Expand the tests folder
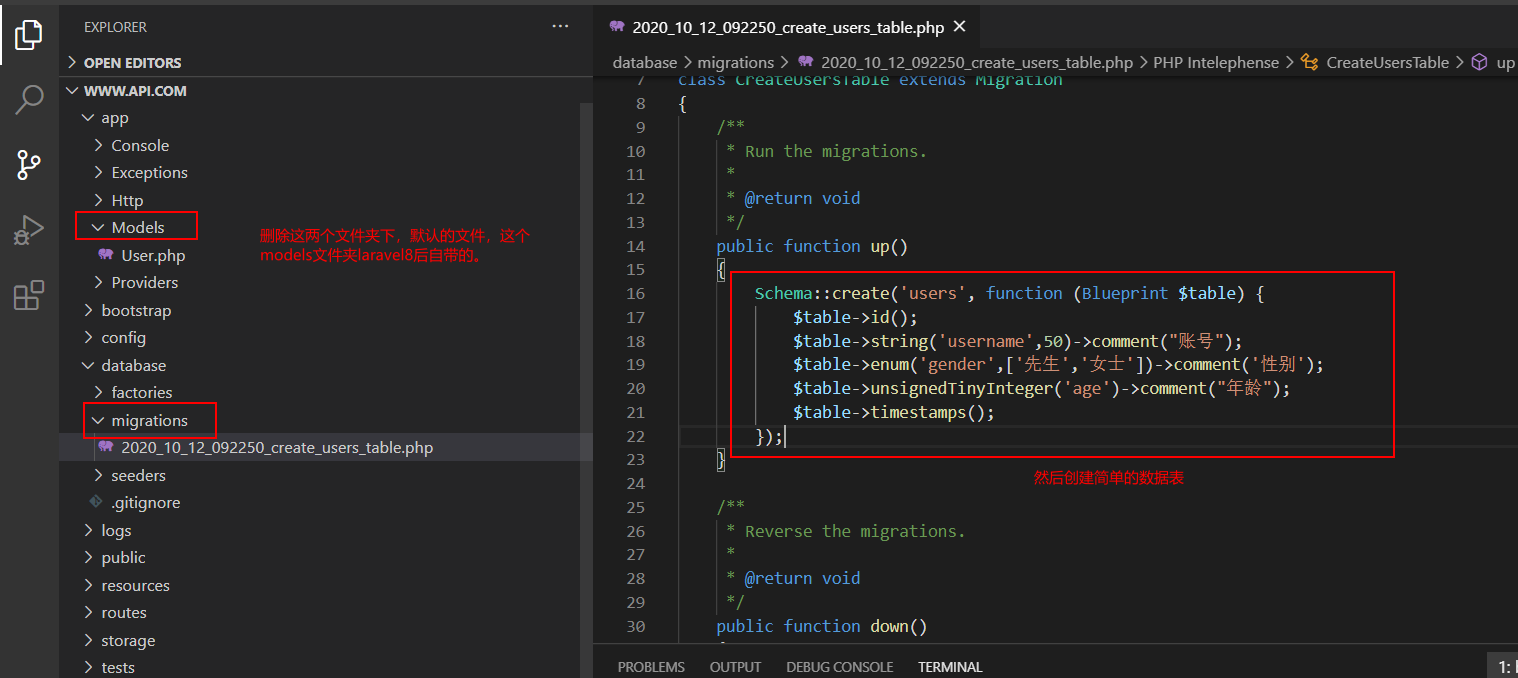The image size is (1518, 678). tap(88, 667)
